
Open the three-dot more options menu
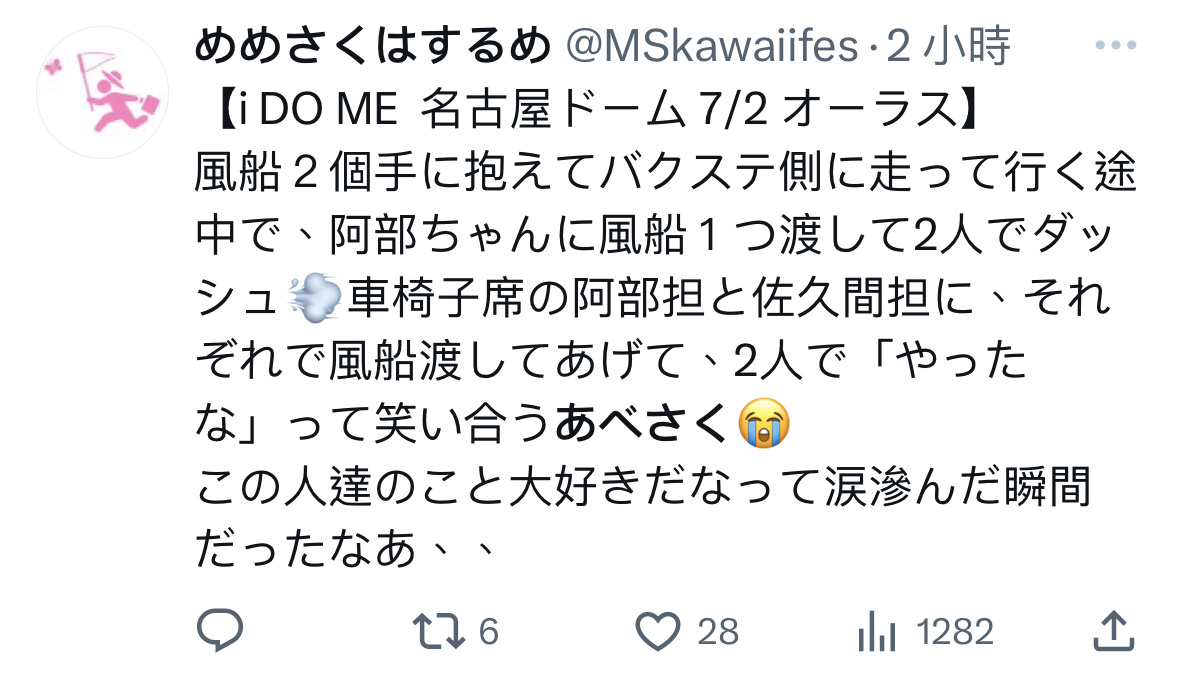click(1115, 45)
